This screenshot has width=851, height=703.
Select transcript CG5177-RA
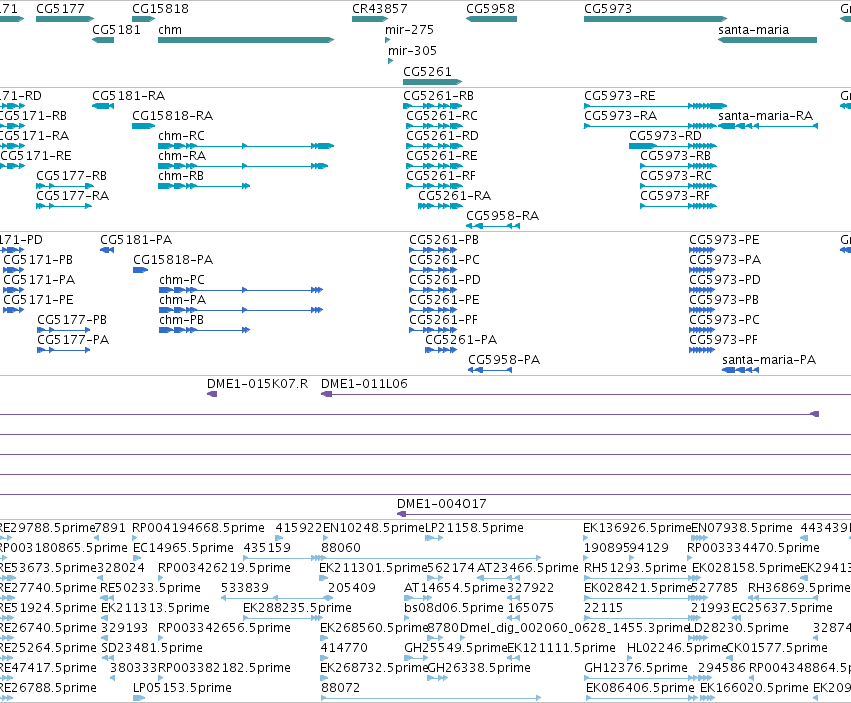[x=63, y=206]
